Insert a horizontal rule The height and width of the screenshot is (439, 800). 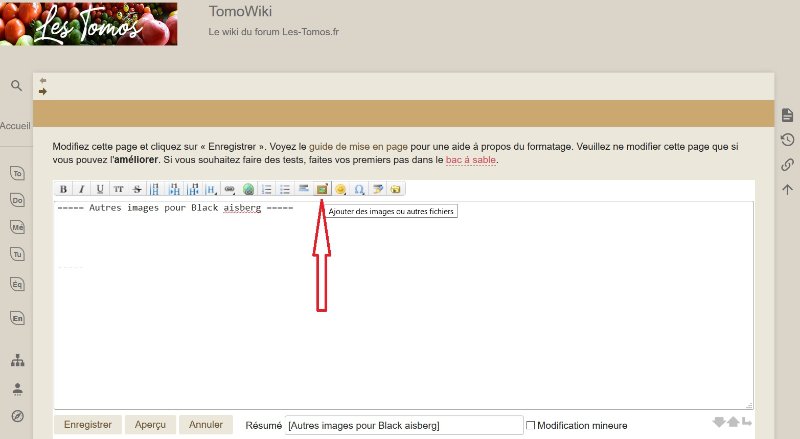click(x=303, y=189)
